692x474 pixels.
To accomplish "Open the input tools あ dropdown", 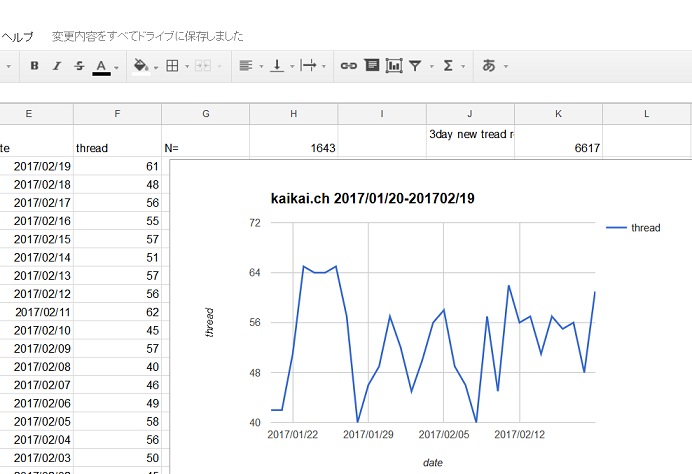I will pos(489,66).
